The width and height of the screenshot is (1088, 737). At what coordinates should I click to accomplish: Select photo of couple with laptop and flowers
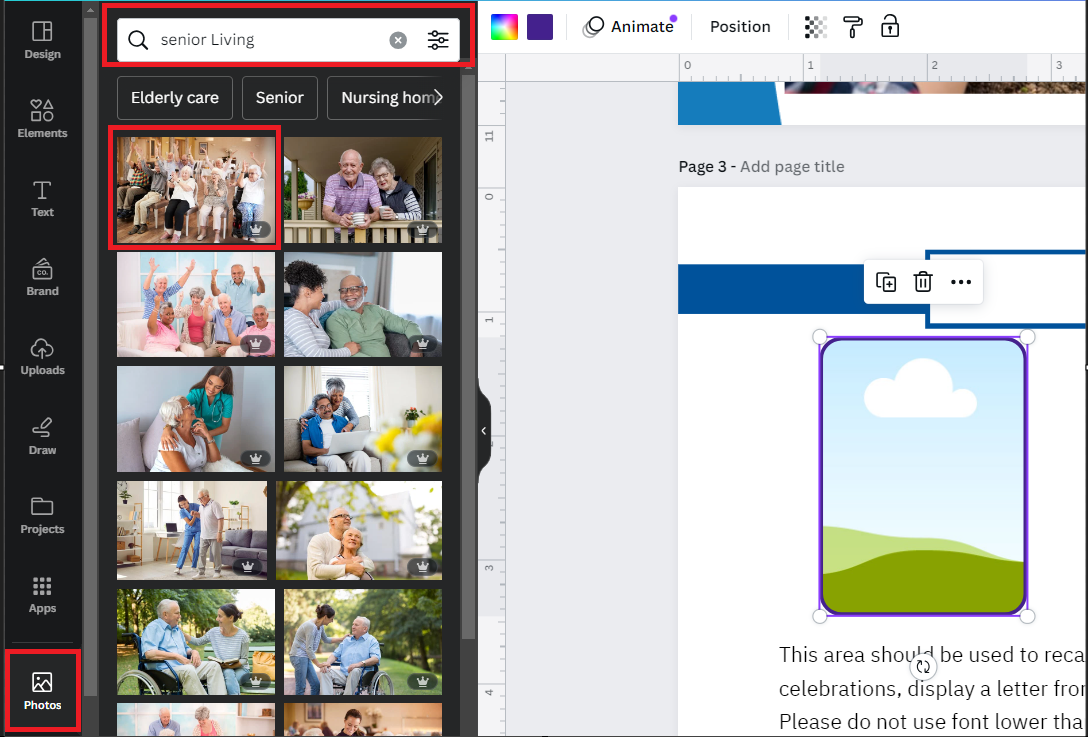(362, 419)
